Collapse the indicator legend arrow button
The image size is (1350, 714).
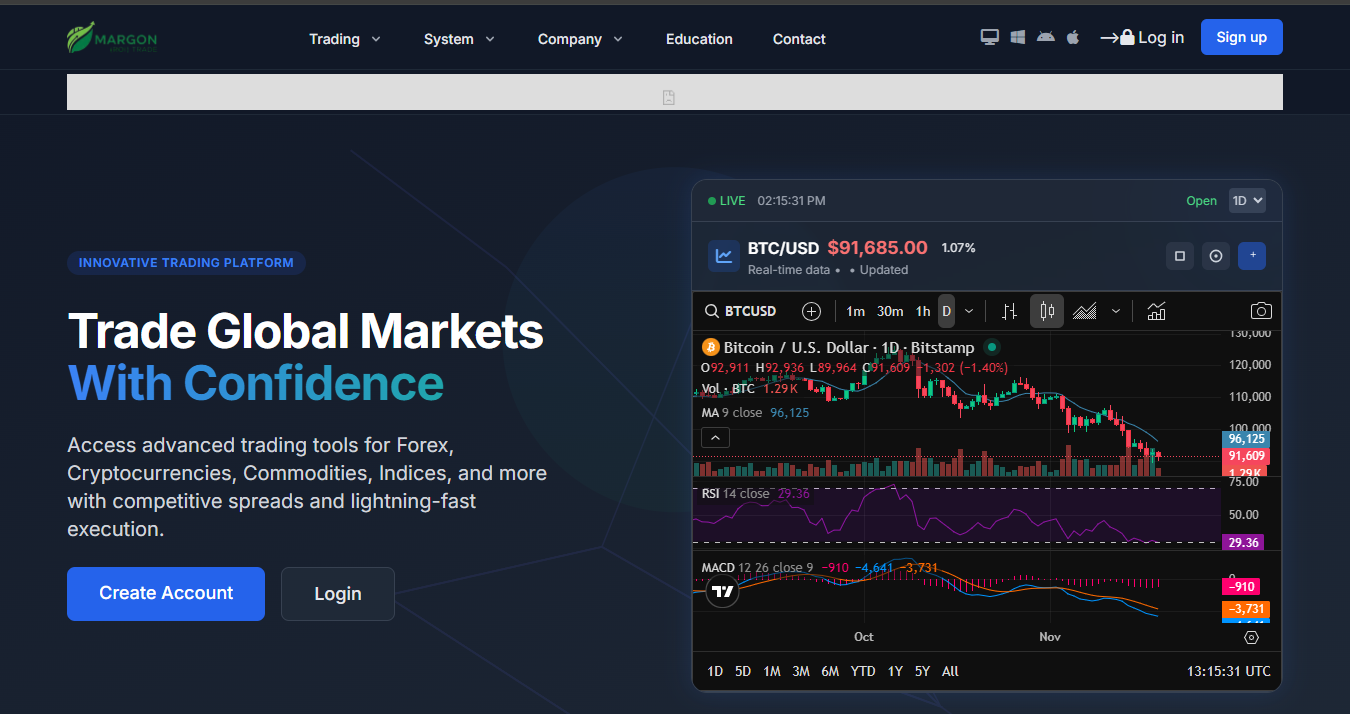click(x=715, y=437)
